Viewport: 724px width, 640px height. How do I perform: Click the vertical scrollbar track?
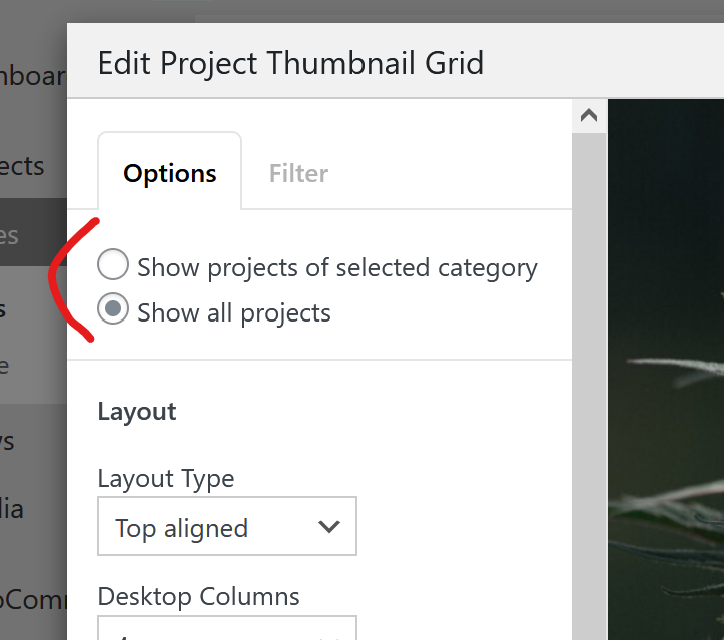coord(589,400)
